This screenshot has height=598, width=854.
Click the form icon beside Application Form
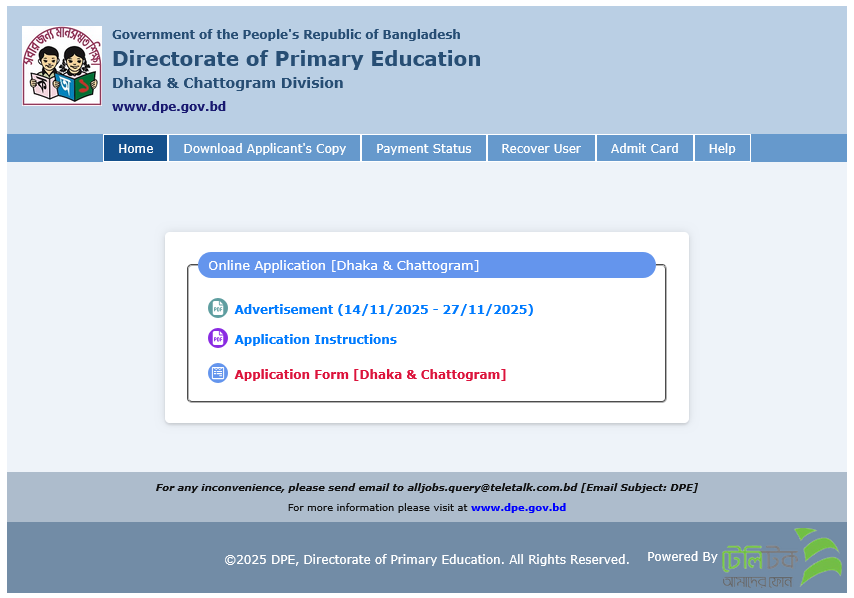tap(217, 373)
